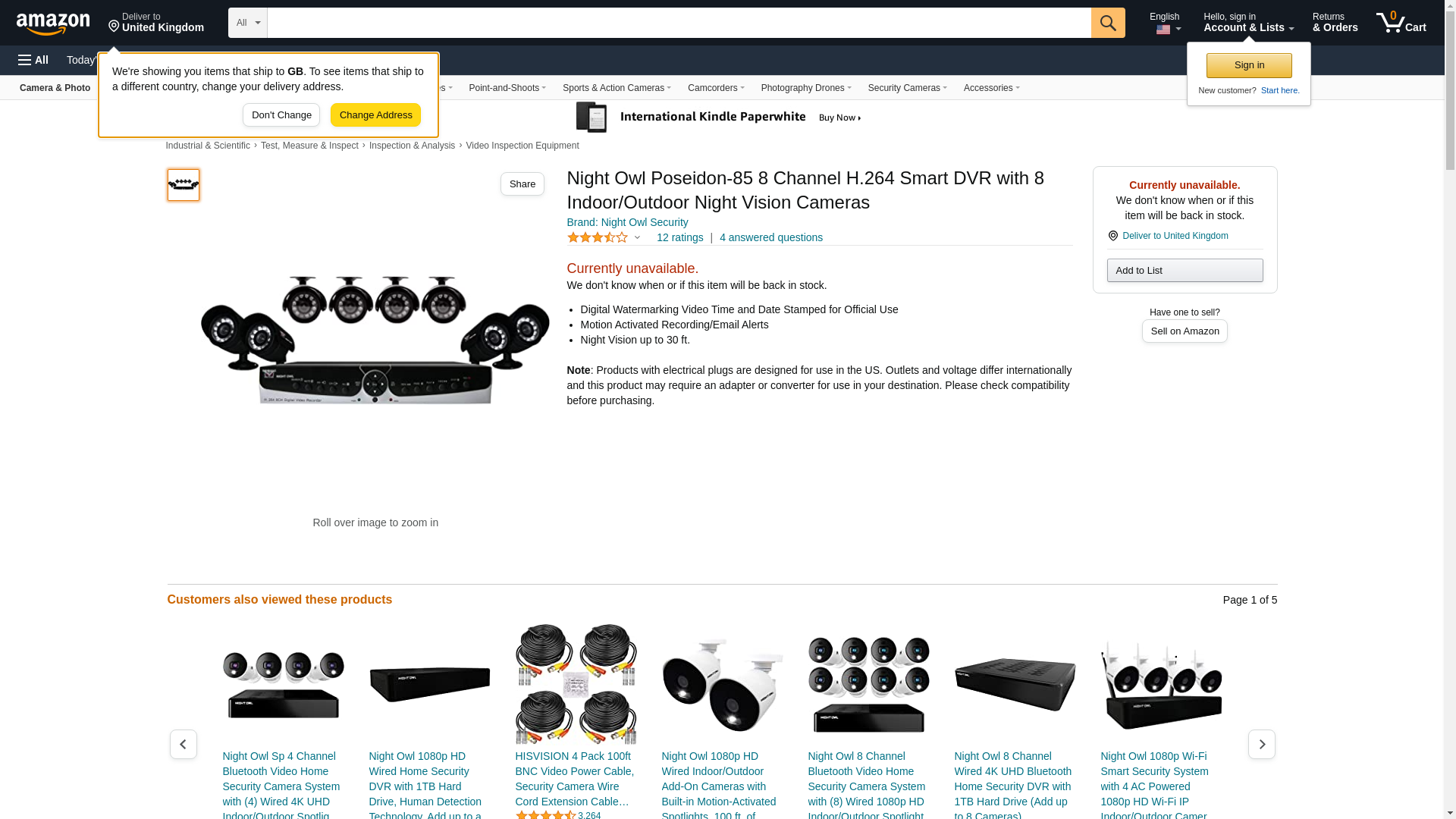Open the shopping cart icon
The height and width of the screenshot is (819, 1456).
(x=1401, y=23)
